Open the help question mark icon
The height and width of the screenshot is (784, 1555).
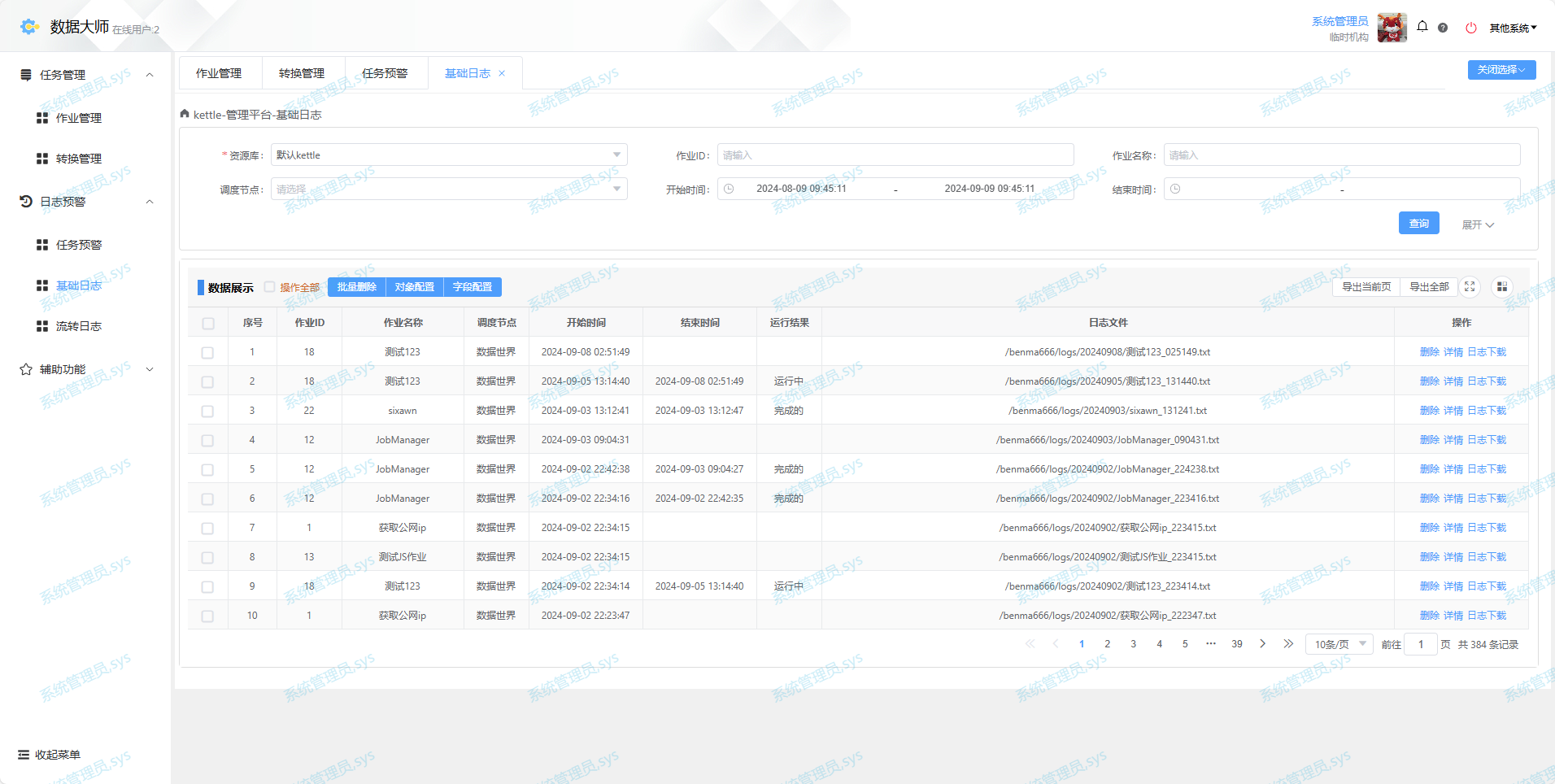click(1443, 28)
